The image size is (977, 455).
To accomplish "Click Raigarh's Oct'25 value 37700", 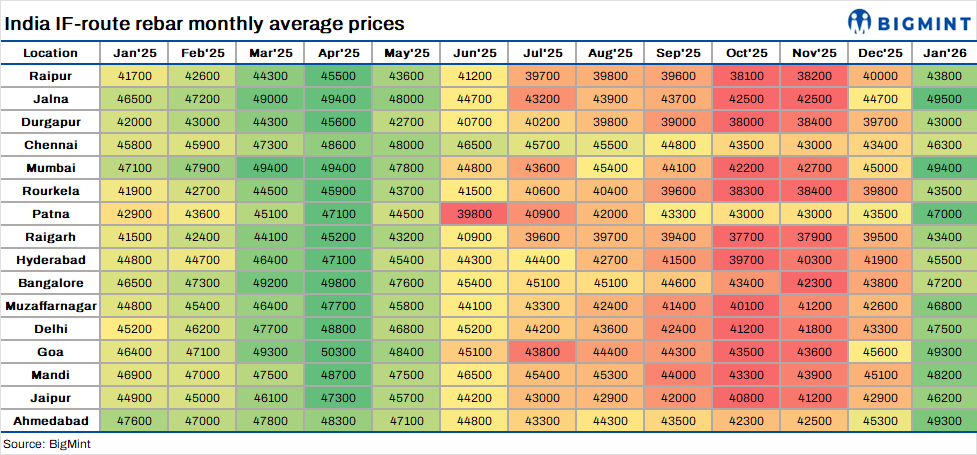I will (x=746, y=236).
